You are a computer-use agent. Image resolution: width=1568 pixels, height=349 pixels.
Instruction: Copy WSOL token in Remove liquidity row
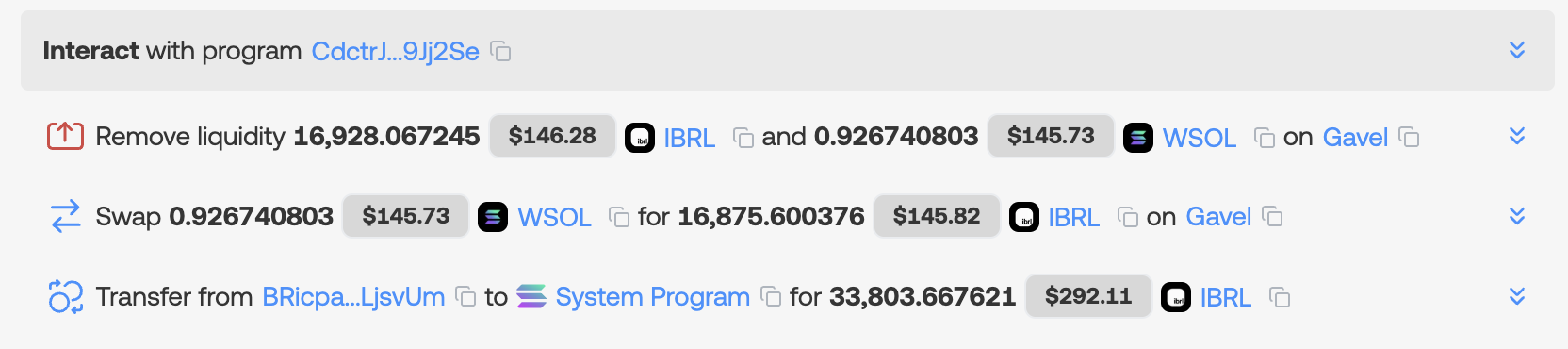click(x=1265, y=138)
